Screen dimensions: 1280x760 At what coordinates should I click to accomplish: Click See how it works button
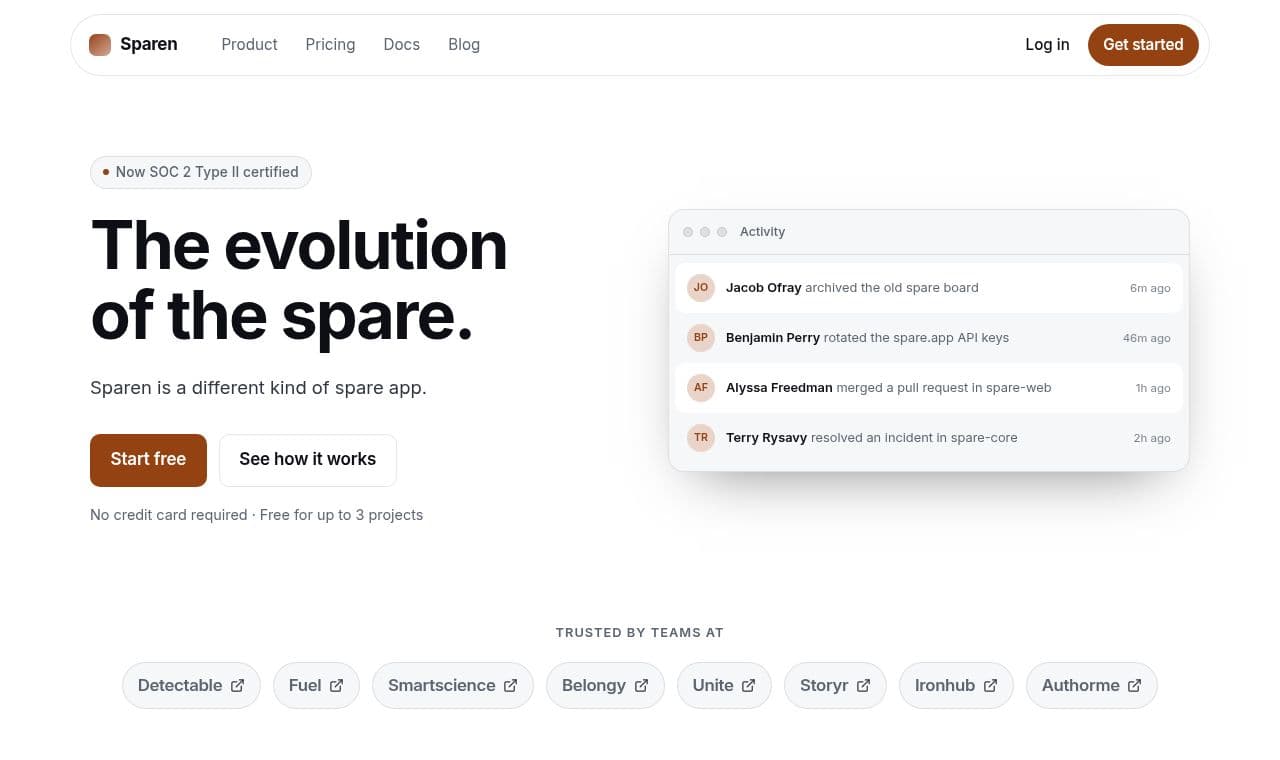coord(308,460)
